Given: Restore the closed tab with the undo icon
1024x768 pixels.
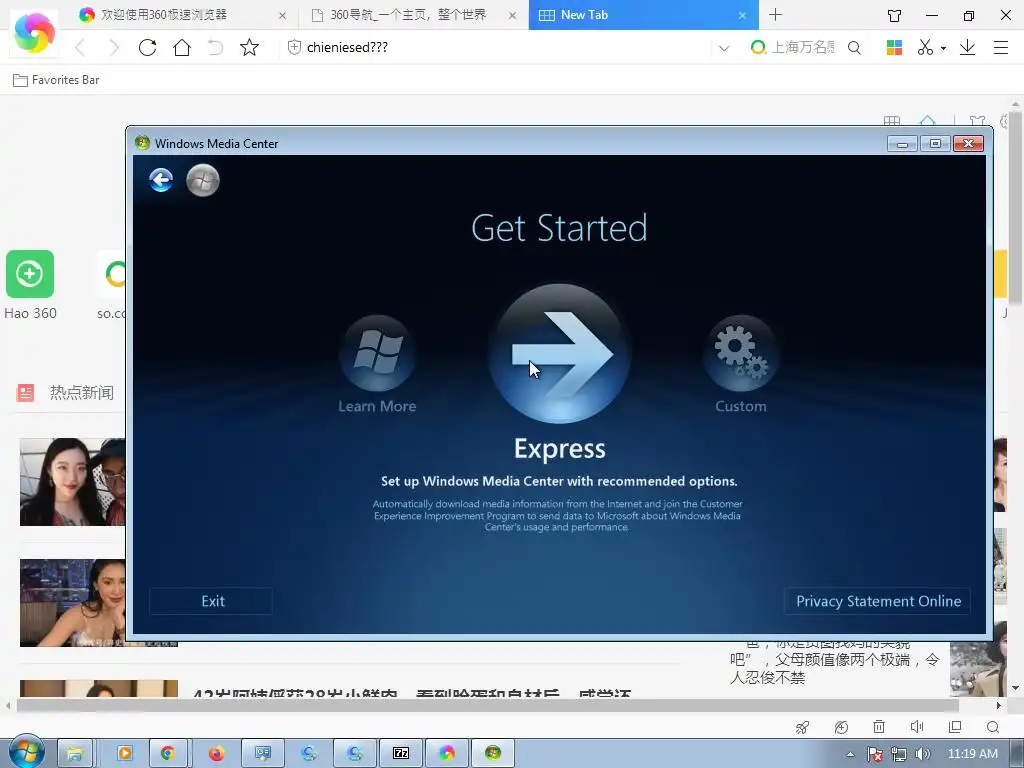Looking at the screenshot, I should [216, 47].
